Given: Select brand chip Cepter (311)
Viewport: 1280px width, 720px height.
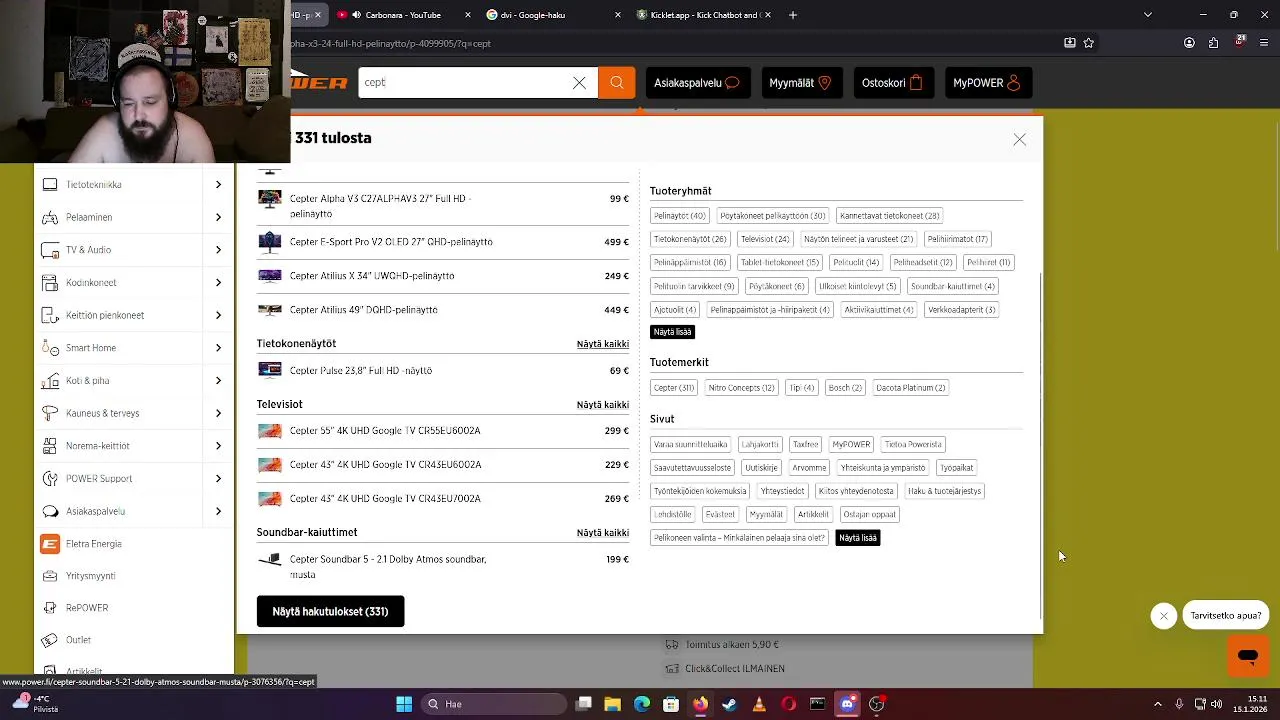Looking at the screenshot, I should pos(673,388).
